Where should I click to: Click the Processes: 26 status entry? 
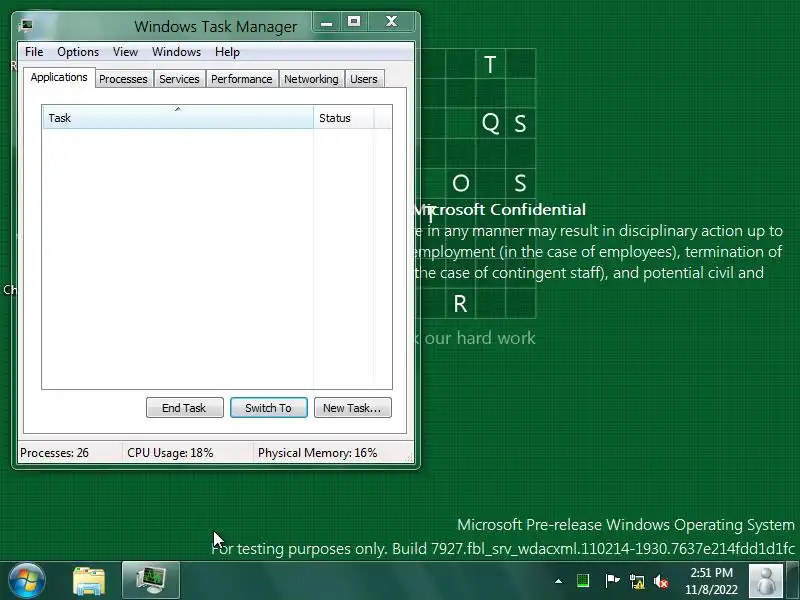pos(70,453)
